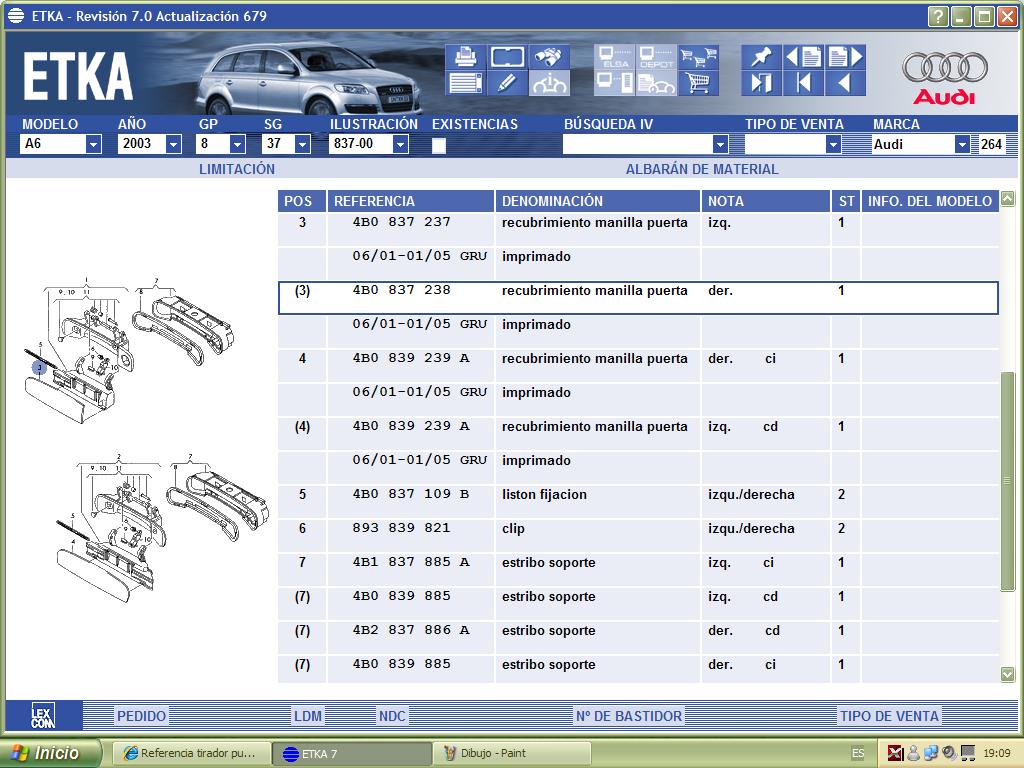
Task: Select liston fijacion row 4B0 837 109 B
Action: pos(638,502)
